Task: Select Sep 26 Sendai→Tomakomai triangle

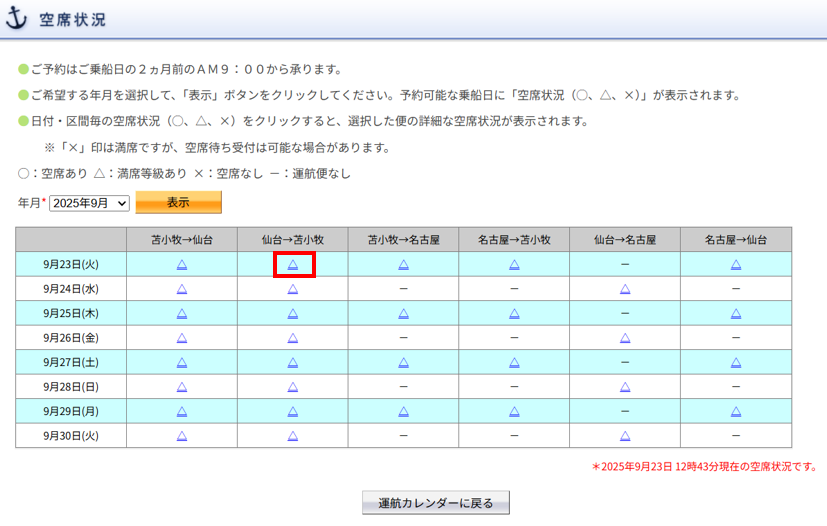Action: click(292, 338)
